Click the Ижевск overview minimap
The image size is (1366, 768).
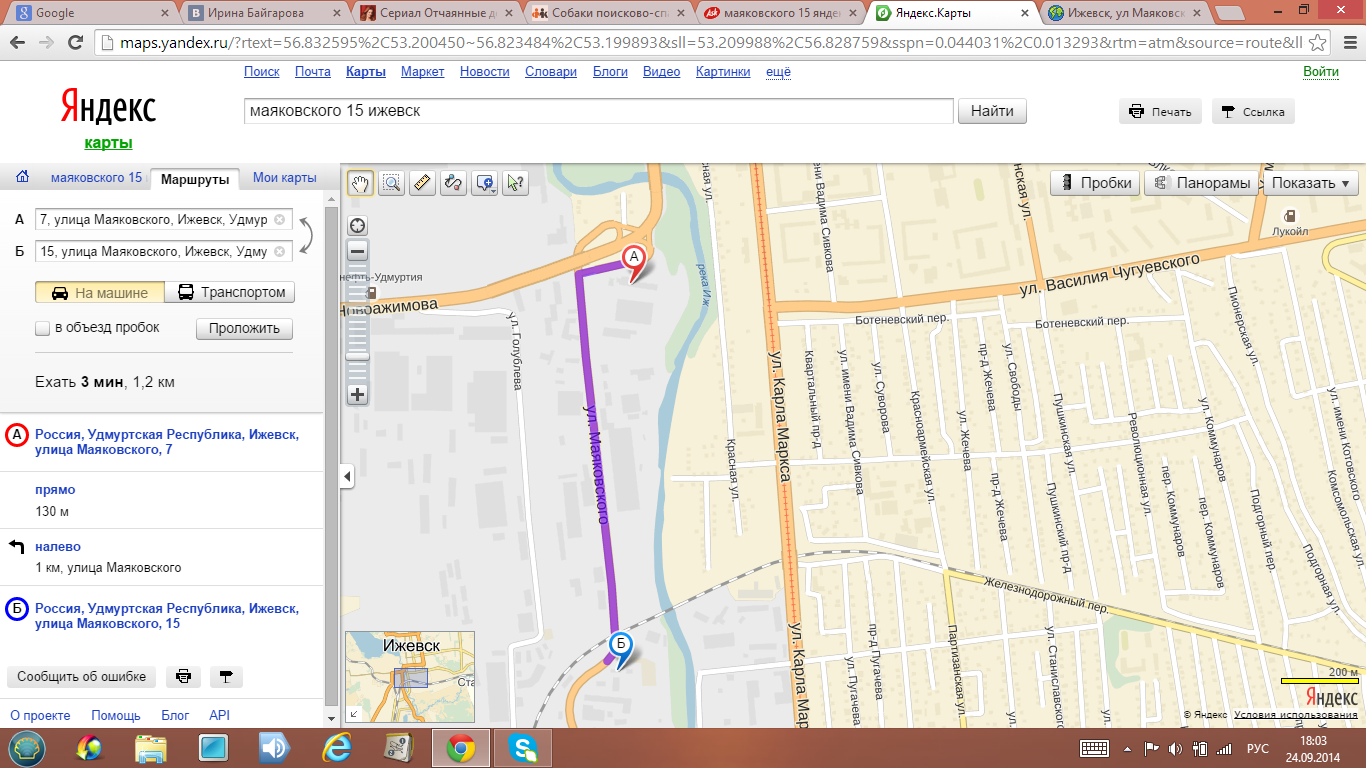tap(410, 677)
